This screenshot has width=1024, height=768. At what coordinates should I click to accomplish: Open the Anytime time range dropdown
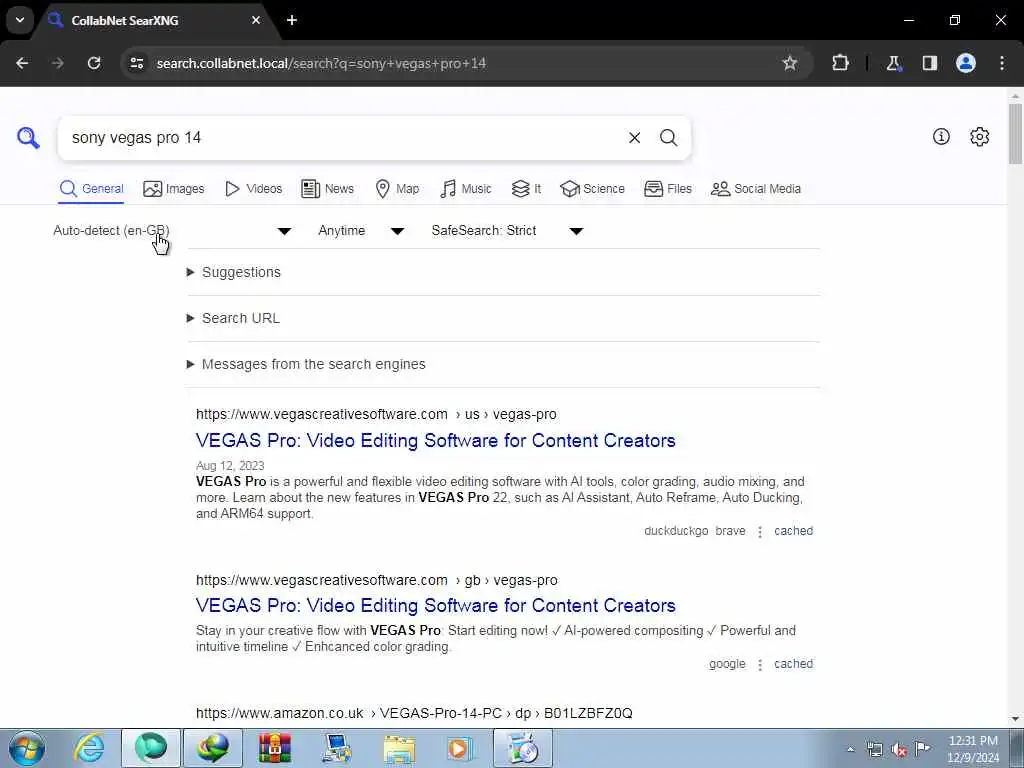(361, 231)
